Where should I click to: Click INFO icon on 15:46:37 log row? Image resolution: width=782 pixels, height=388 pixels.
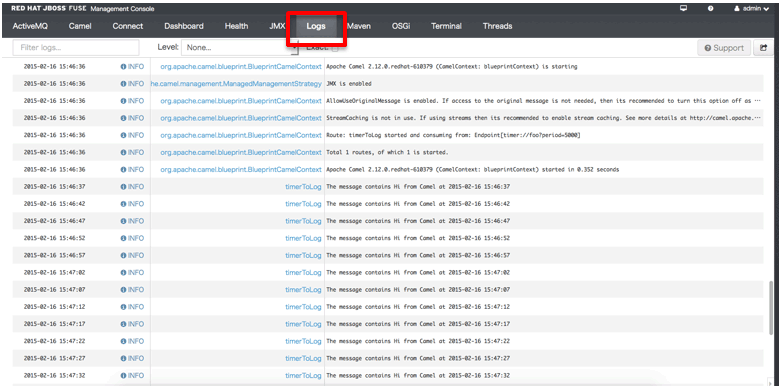[123, 187]
